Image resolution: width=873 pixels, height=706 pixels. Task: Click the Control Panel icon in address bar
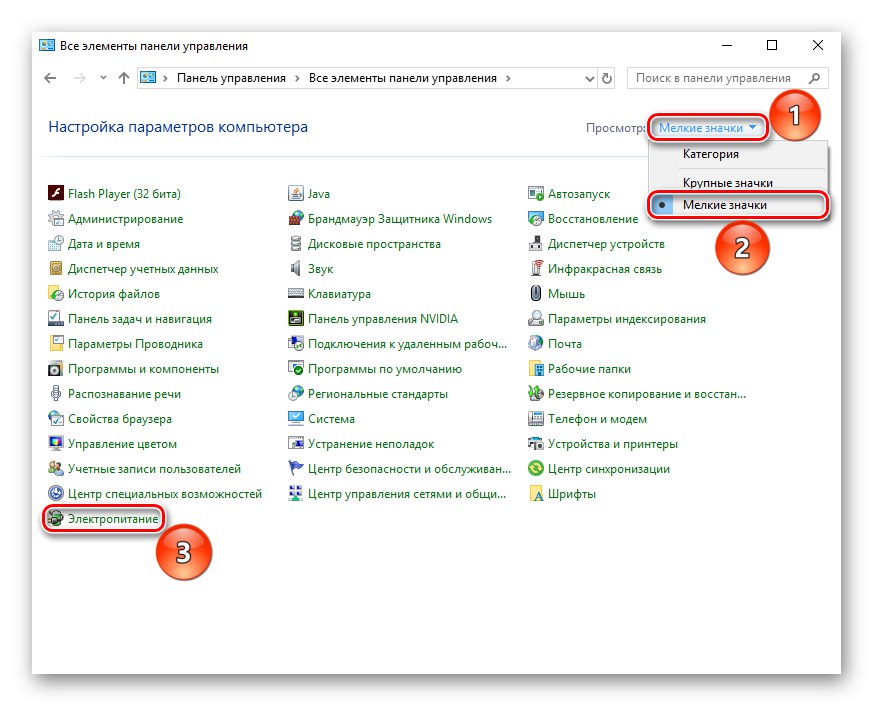[x=148, y=77]
